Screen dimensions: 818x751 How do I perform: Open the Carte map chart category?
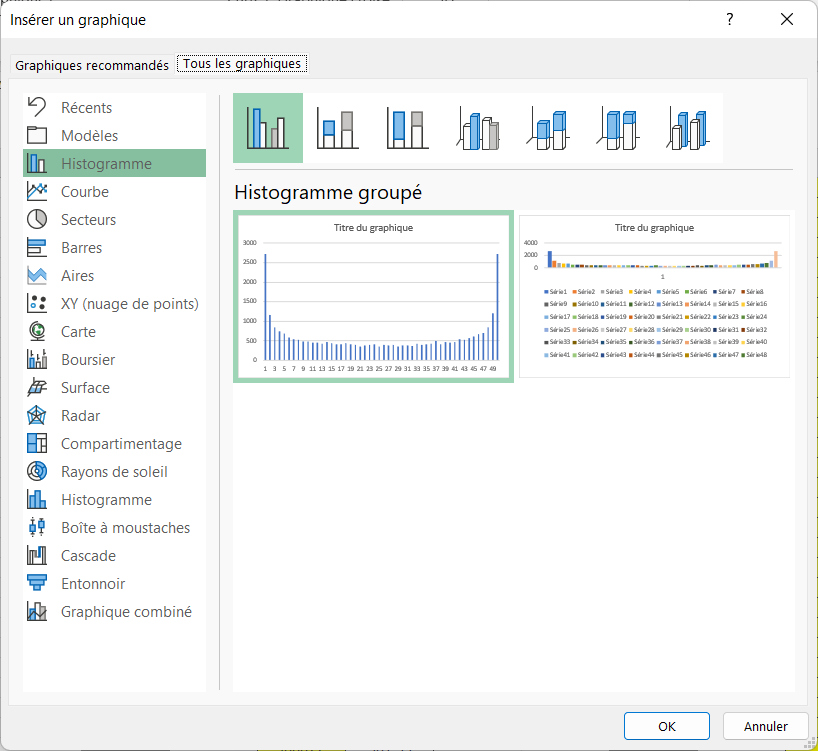[114, 332]
